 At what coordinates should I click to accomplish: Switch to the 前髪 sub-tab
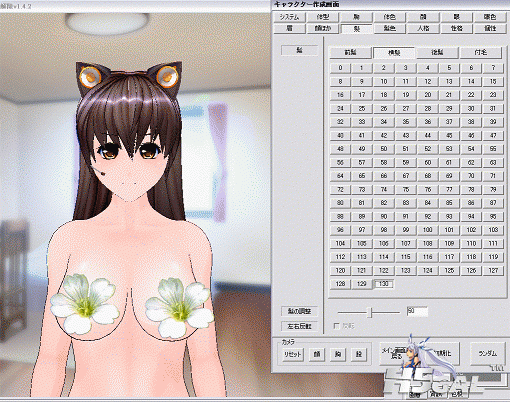point(350,52)
